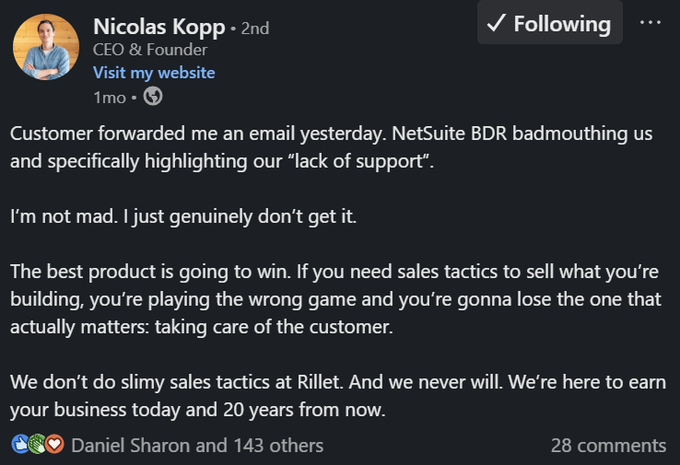680x465 pixels.
Task: Open the Visit my website link
Action: coord(154,73)
